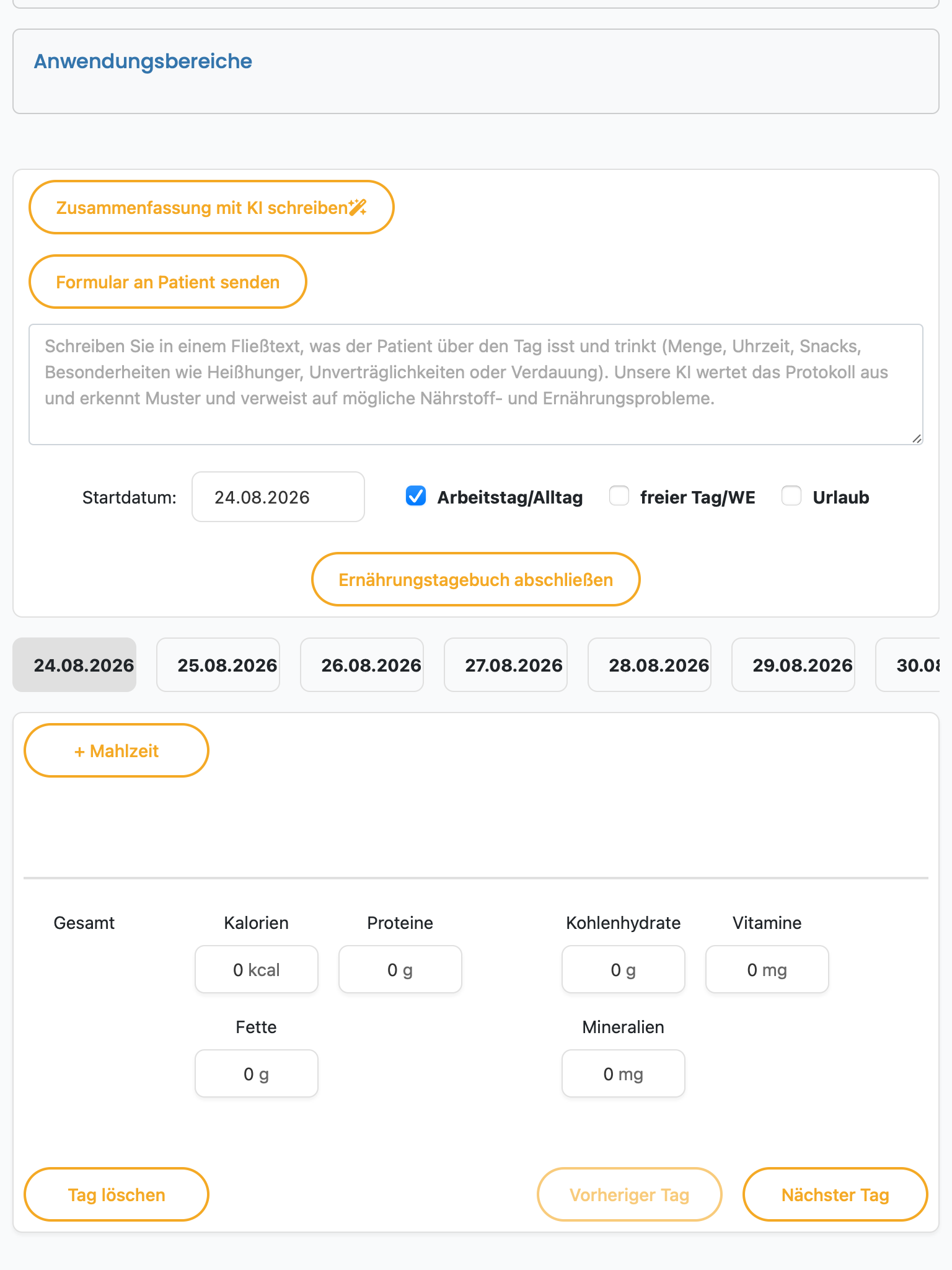Click the magic wand KI icon

coord(358,207)
